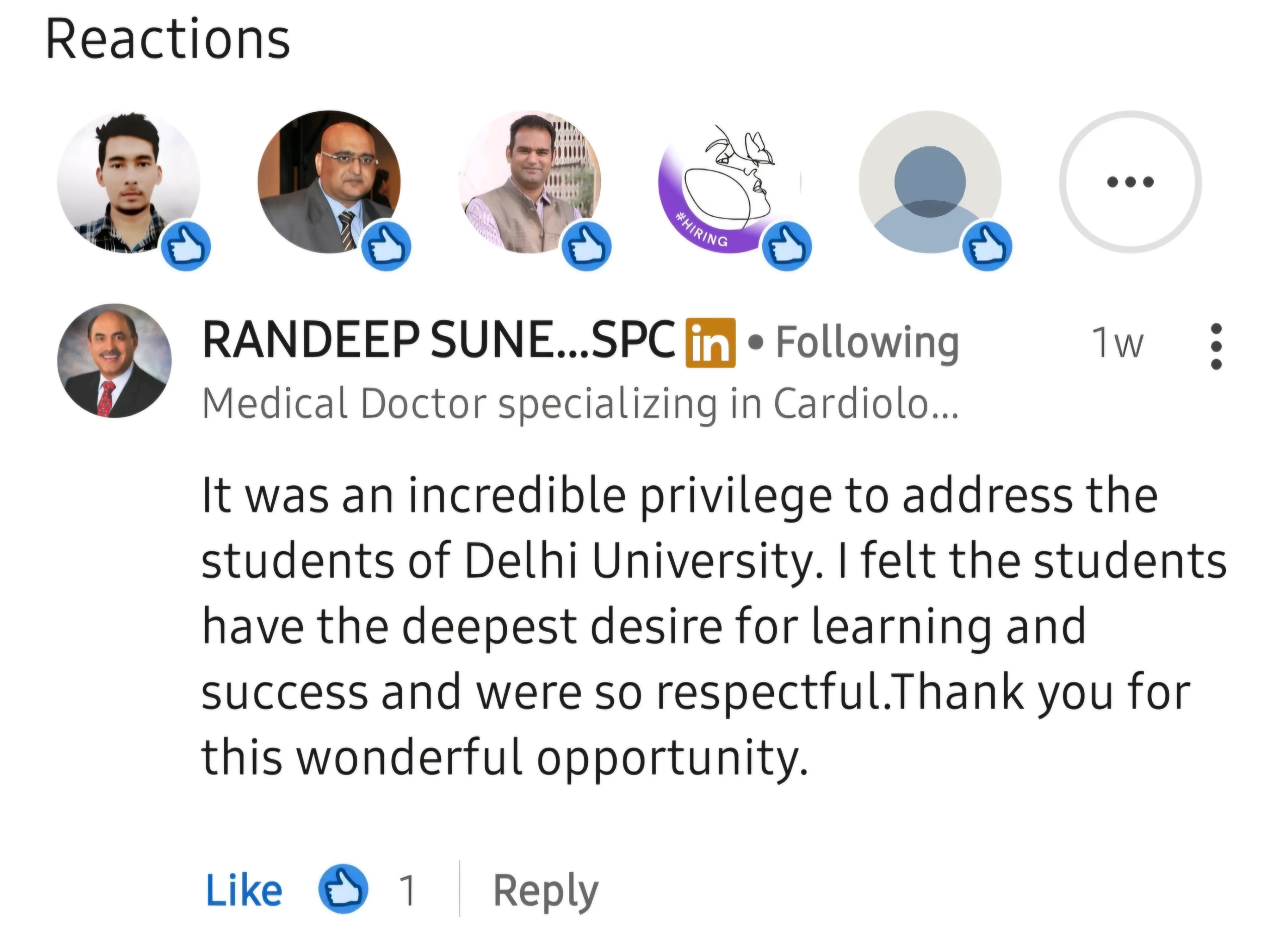Click like badge on gray placeholder avatar
Image resolution: width=1288 pixels, height=950 pixels.
[987, 245]
